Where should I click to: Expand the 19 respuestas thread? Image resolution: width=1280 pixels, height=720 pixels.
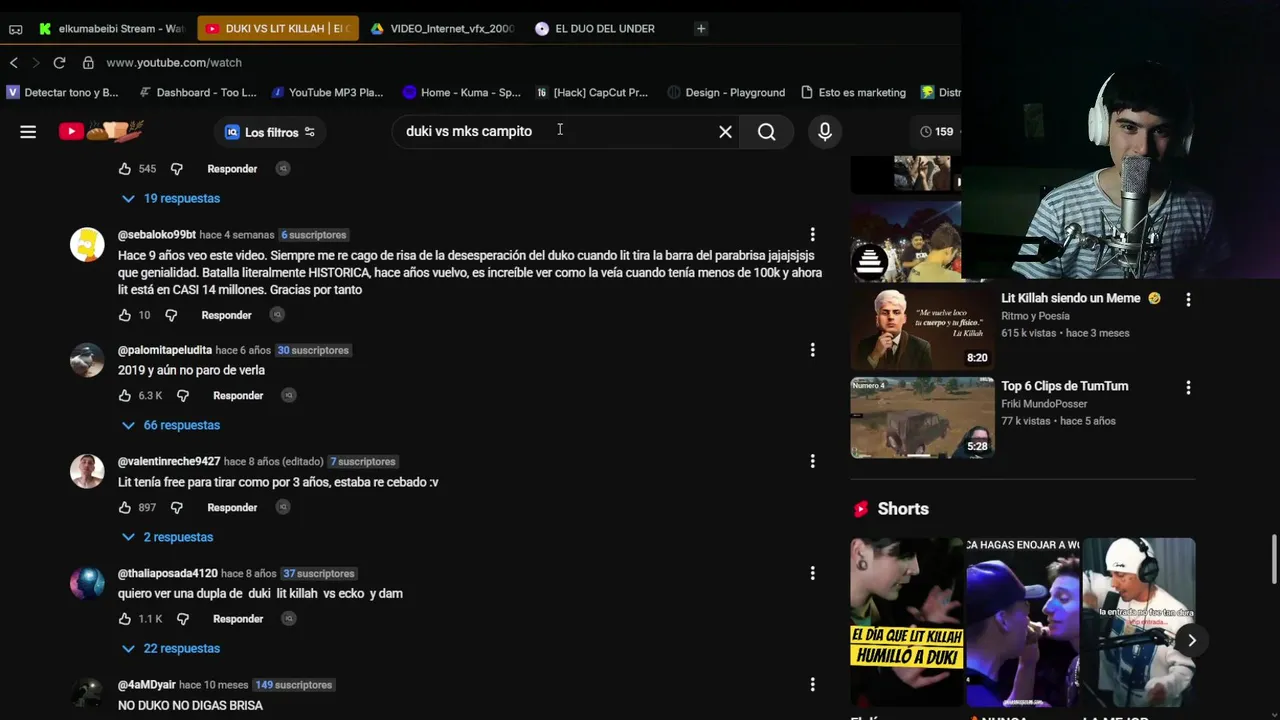click(x=170, y=198)
